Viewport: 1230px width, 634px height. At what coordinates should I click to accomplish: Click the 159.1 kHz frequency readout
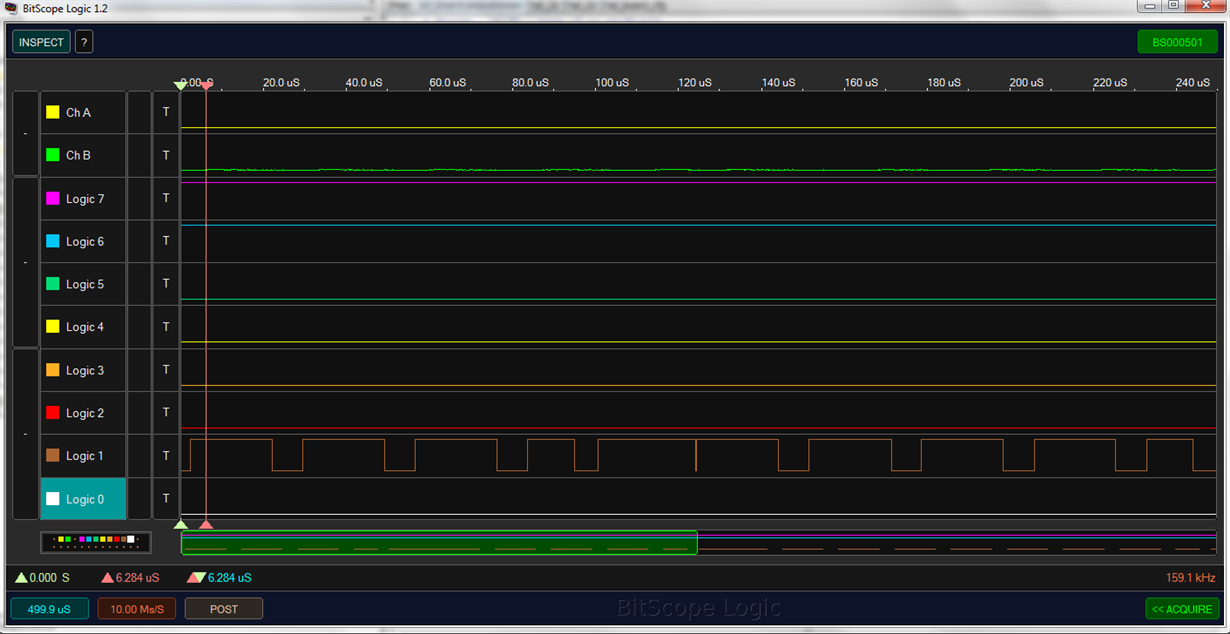click(1190, 578)
